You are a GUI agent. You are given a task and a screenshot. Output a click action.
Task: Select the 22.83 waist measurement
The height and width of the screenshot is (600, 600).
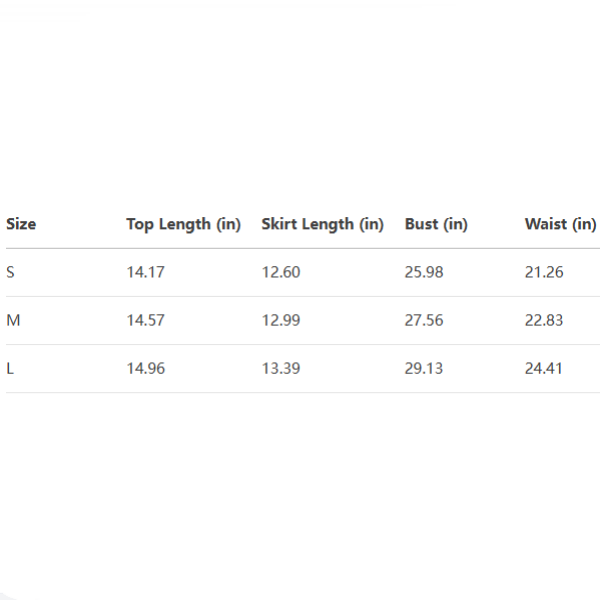(544, 320)
